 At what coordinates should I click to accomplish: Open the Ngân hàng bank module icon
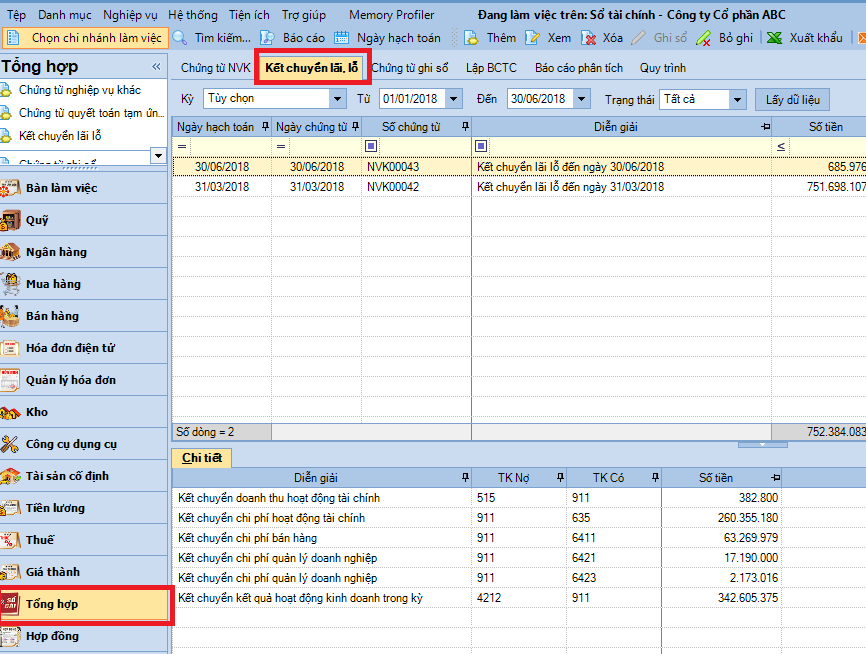point(10,252)
